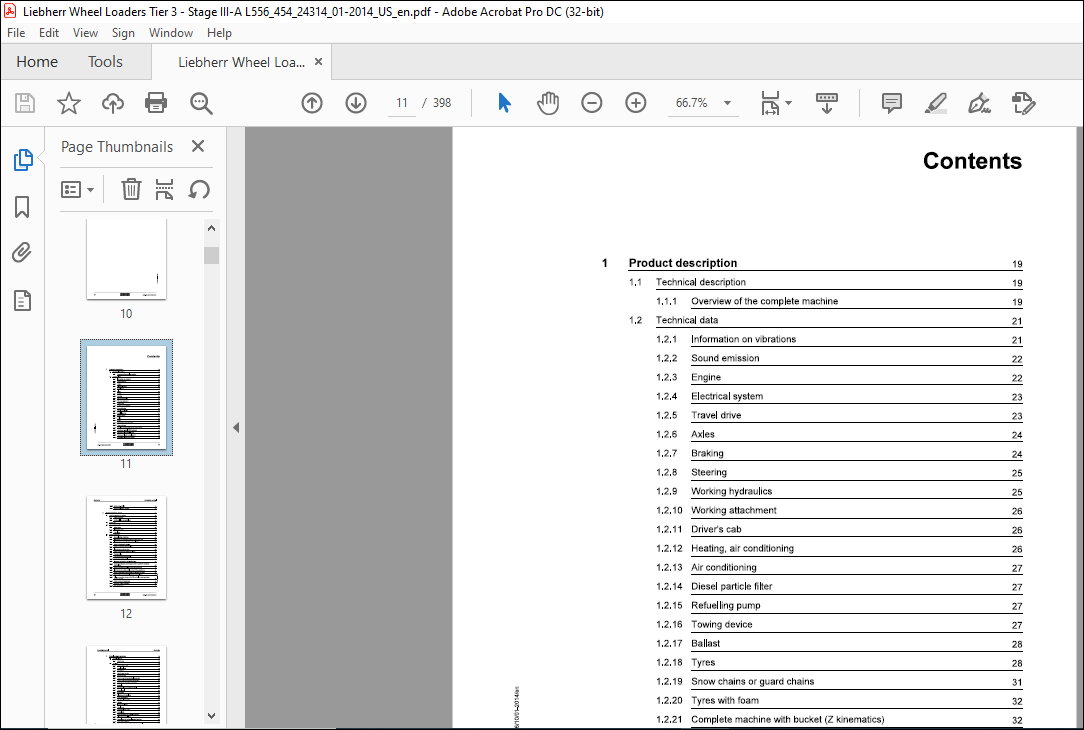Viewport: 1084px width, 730px height.
Task: Switch to the Home tab
Action: pyautogui.click(x=37, y=62)
